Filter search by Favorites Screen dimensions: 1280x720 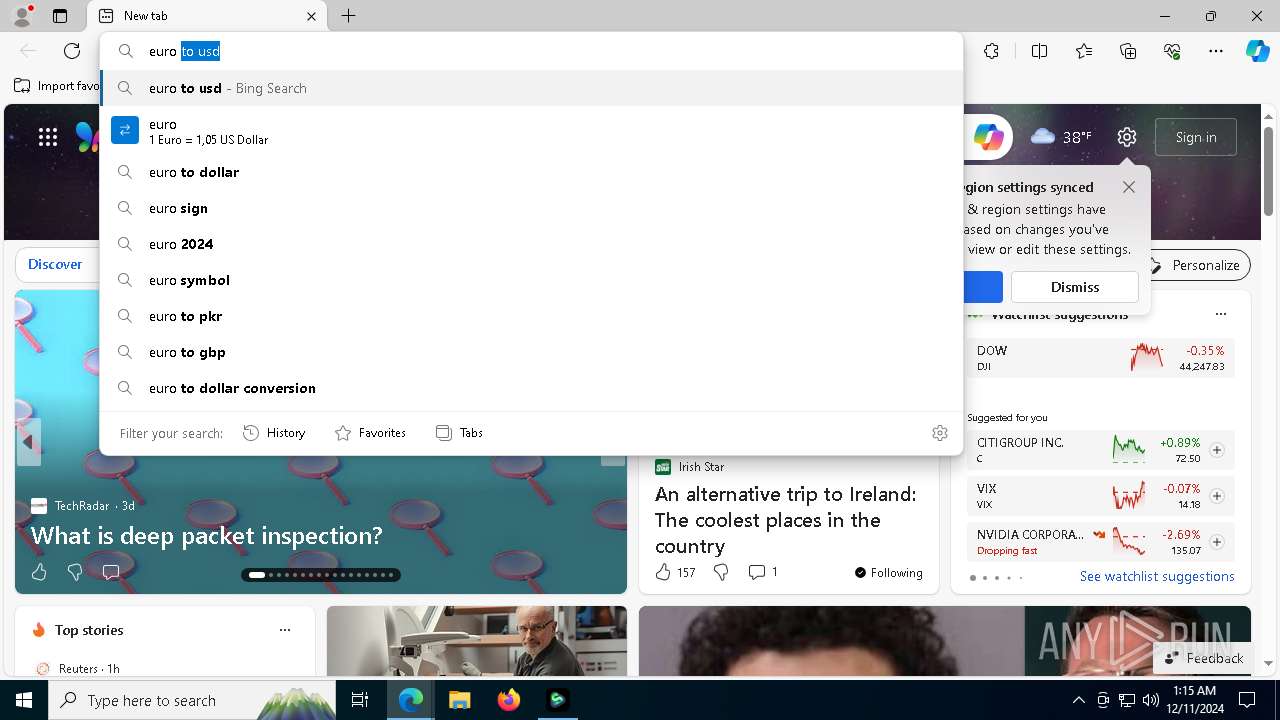(370, 433)
